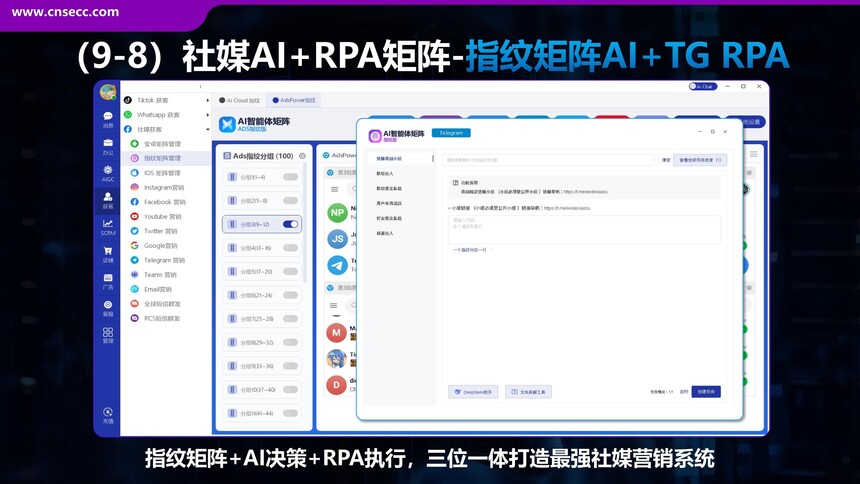
Task: Enable the 分组6(21~24) switch
Action: click(x=291, y=295)
